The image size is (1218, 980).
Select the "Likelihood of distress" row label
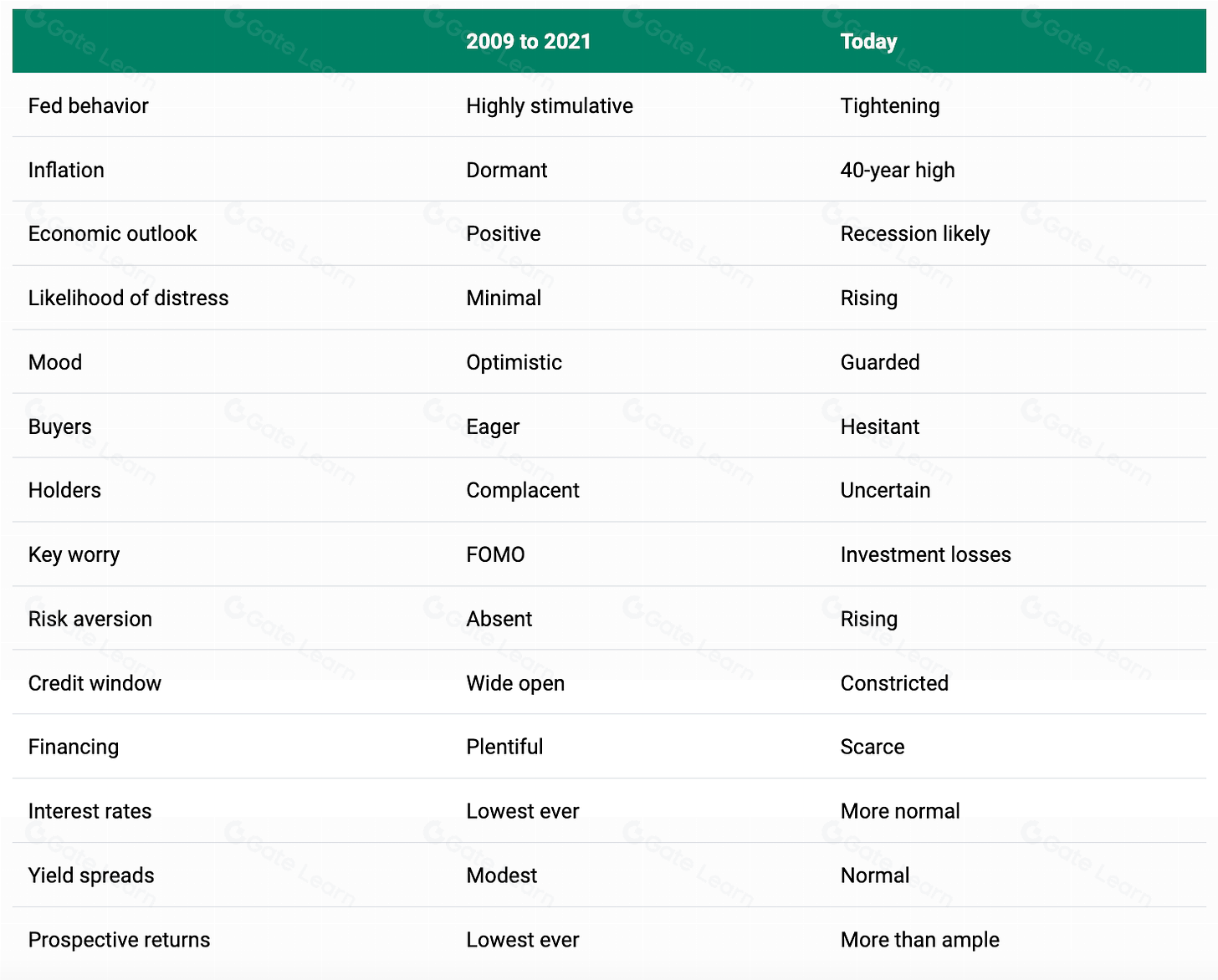click(x=128, y=299)
